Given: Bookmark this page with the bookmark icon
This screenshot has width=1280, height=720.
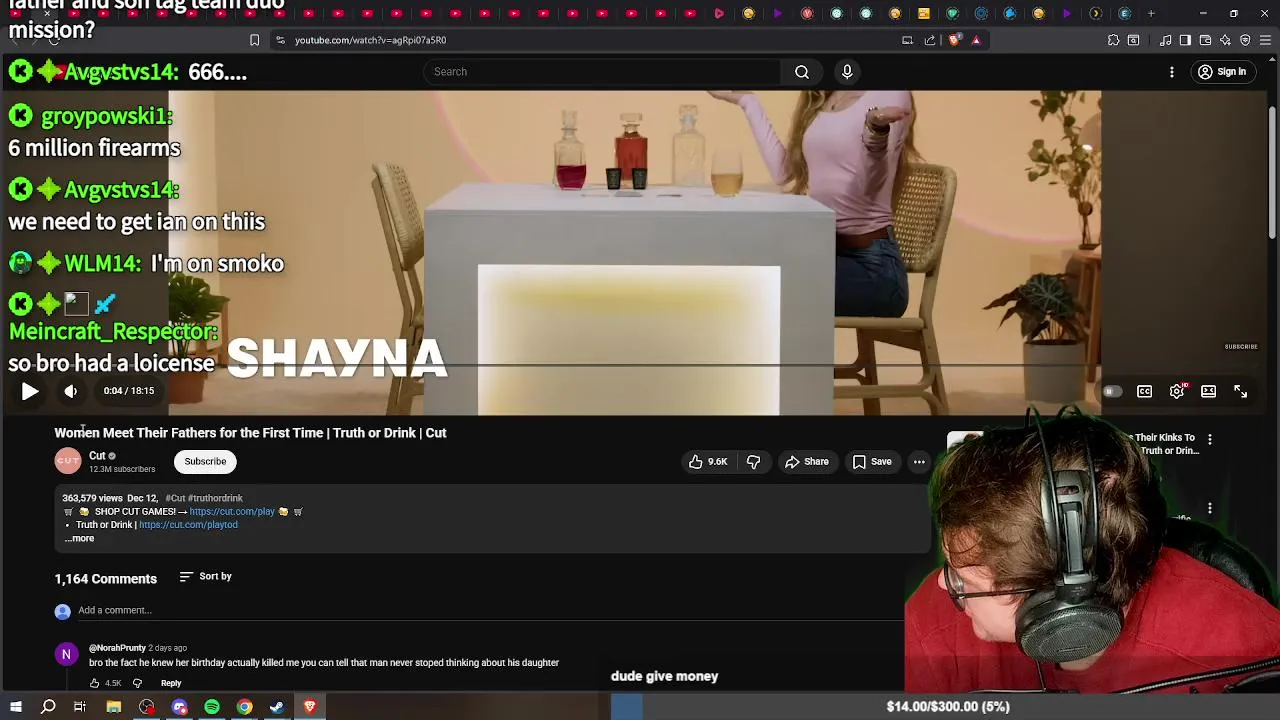Looking at the screenshot, I should [x=254, y=40].
